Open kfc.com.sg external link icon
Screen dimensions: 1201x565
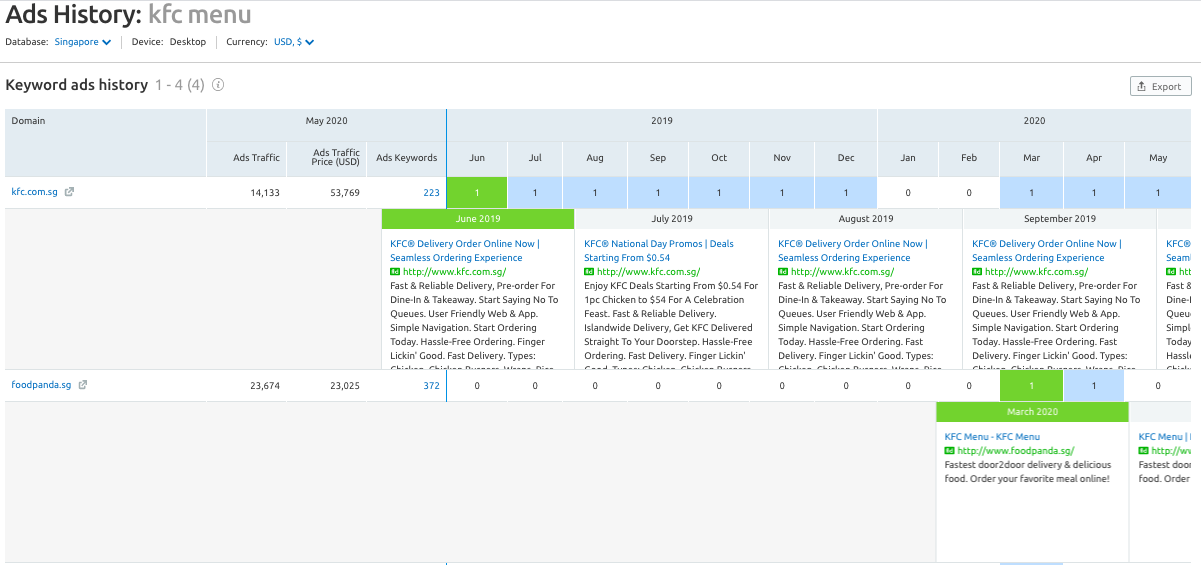point(69,192)
